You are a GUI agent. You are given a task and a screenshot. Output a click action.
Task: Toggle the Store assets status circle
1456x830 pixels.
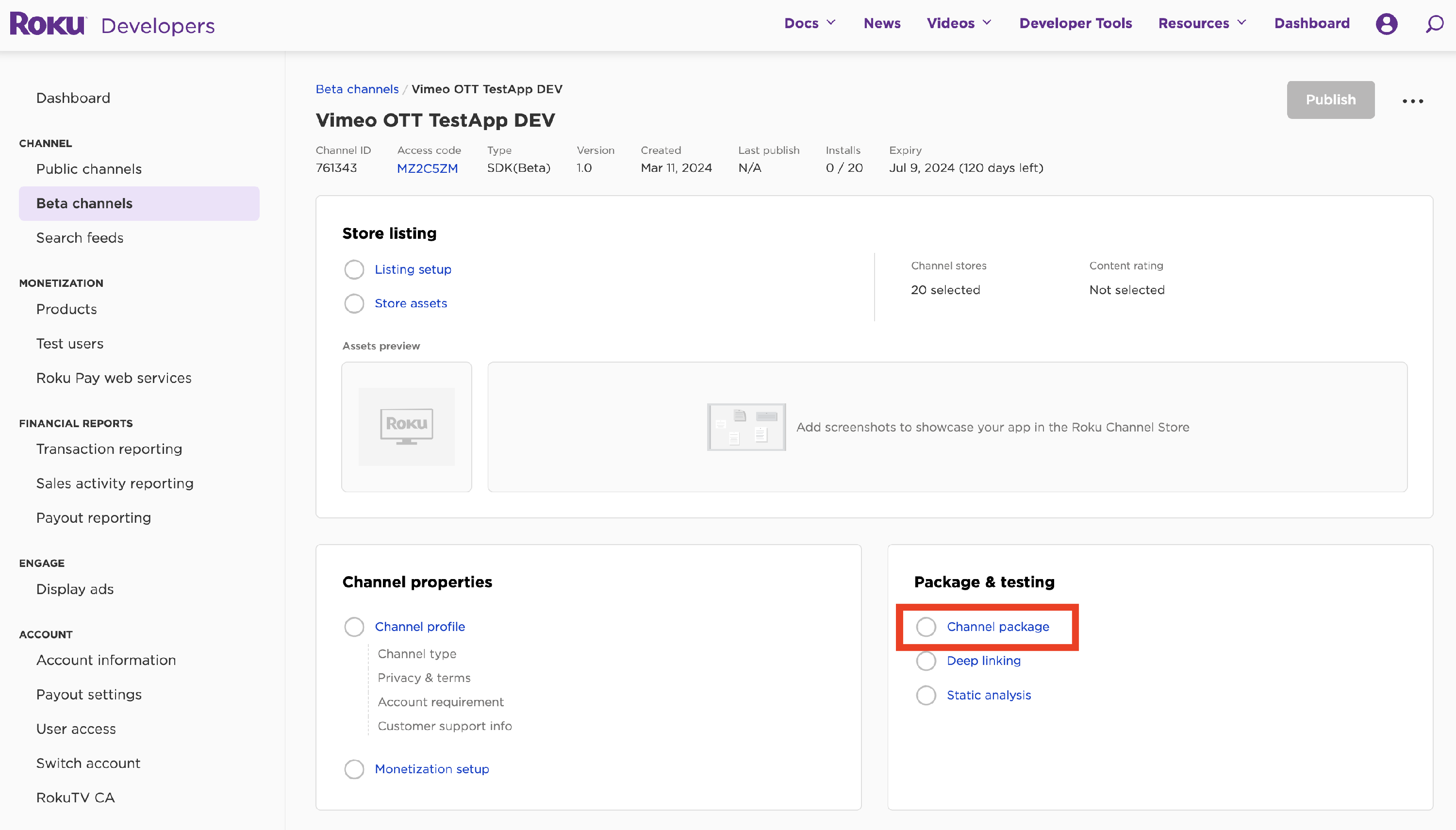tap(354, 303)
